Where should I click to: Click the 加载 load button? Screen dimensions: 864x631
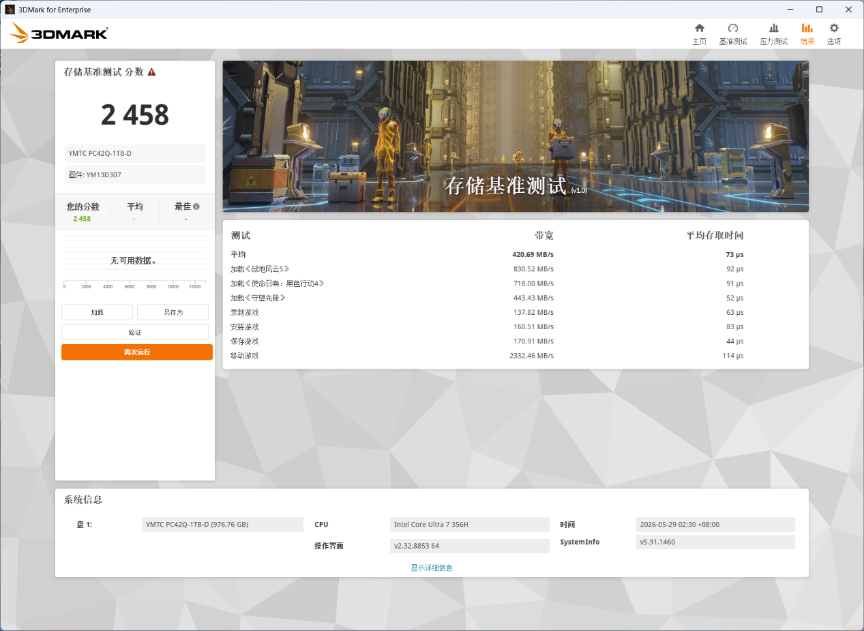(x=97, y=312)
